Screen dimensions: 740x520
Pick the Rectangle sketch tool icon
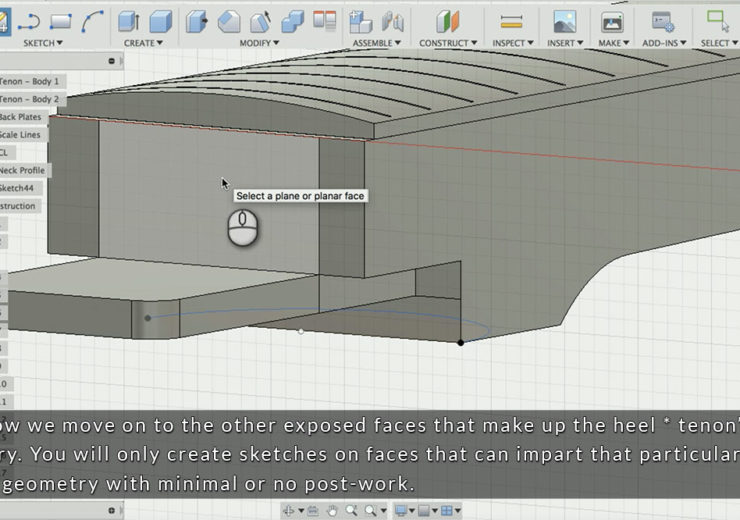pyautogui.click(x=60, y=20)
